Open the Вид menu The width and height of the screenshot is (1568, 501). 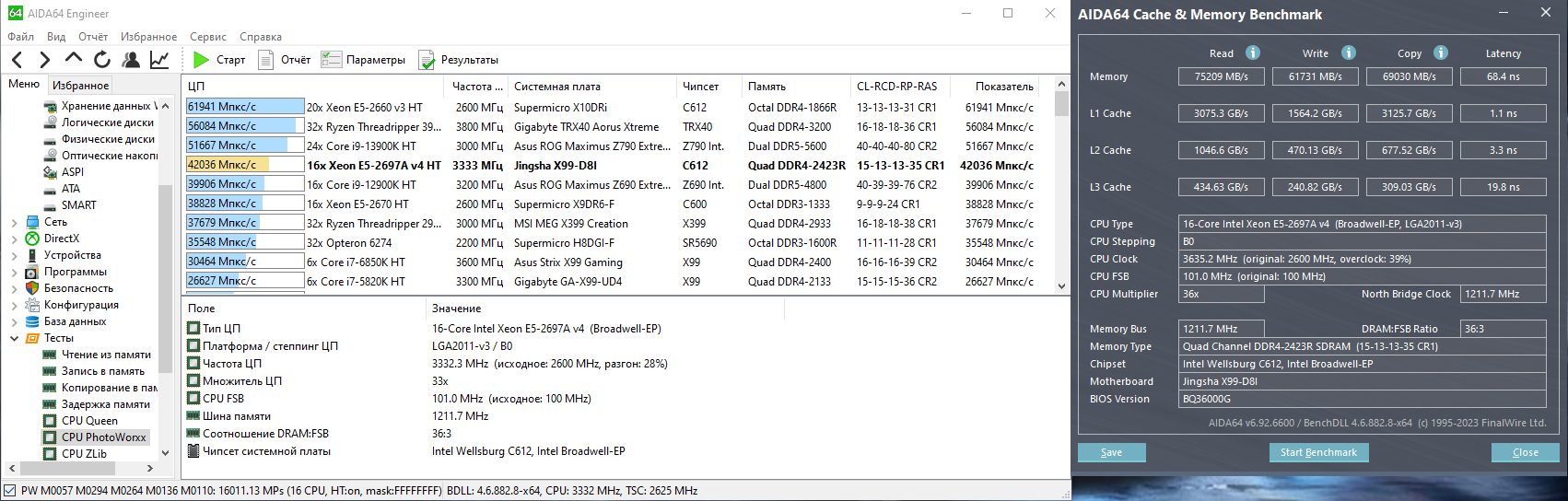click(56, 37)
